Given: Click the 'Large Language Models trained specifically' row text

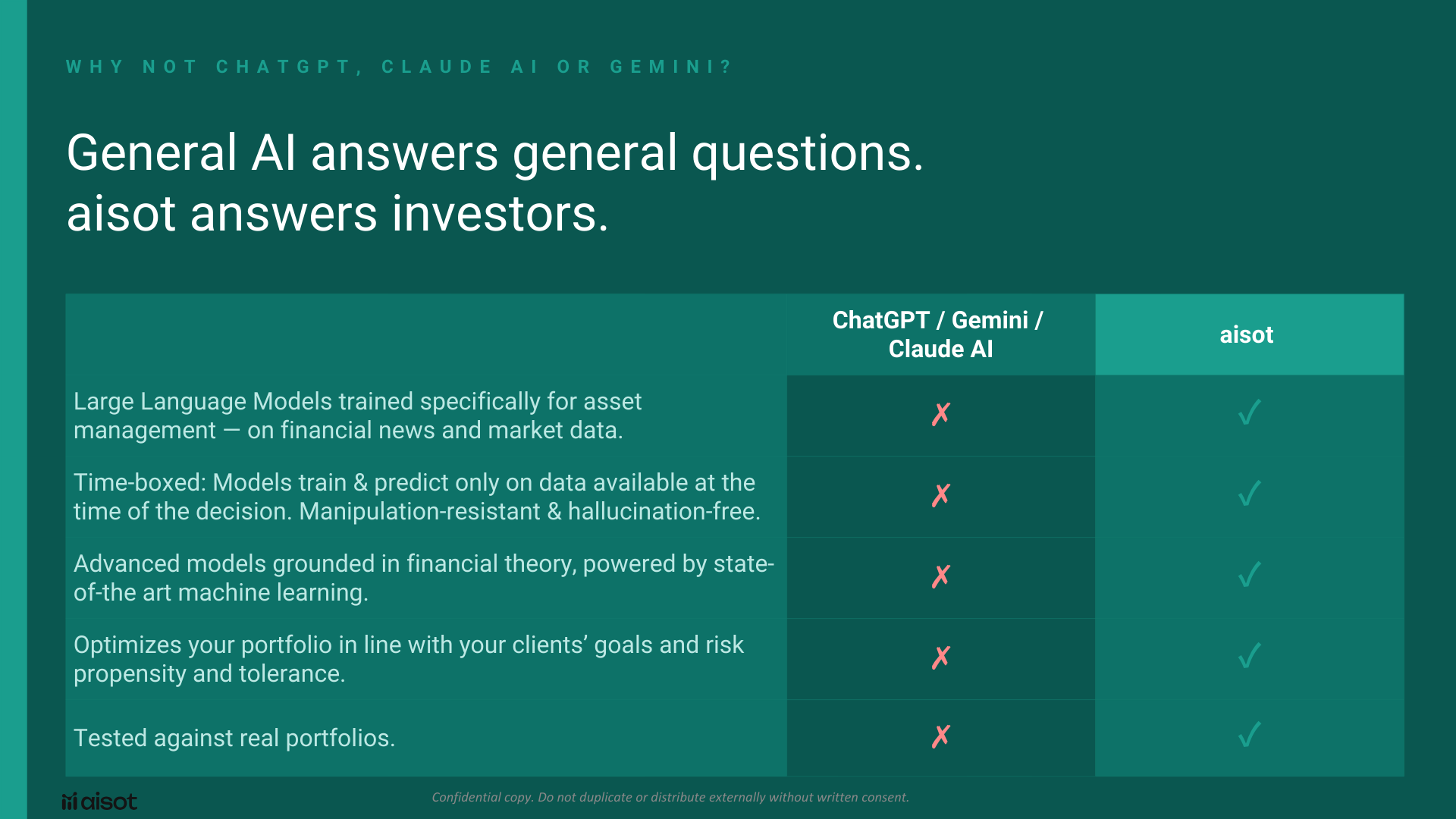Looking at the screenshot, I should pyautogui.click(x=357, y=416).
